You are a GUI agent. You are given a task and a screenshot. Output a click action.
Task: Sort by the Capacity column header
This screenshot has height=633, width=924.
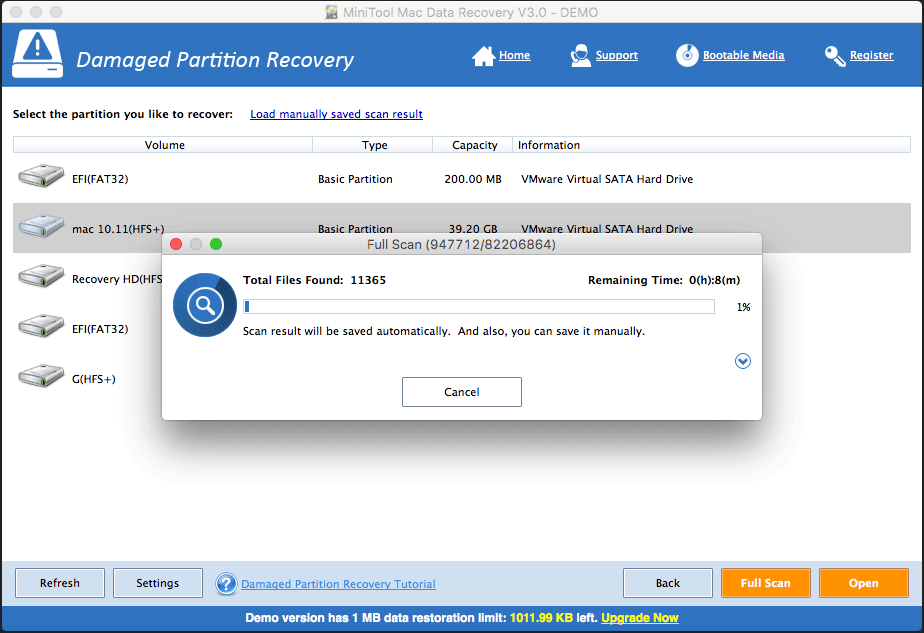tap(473, 145)
